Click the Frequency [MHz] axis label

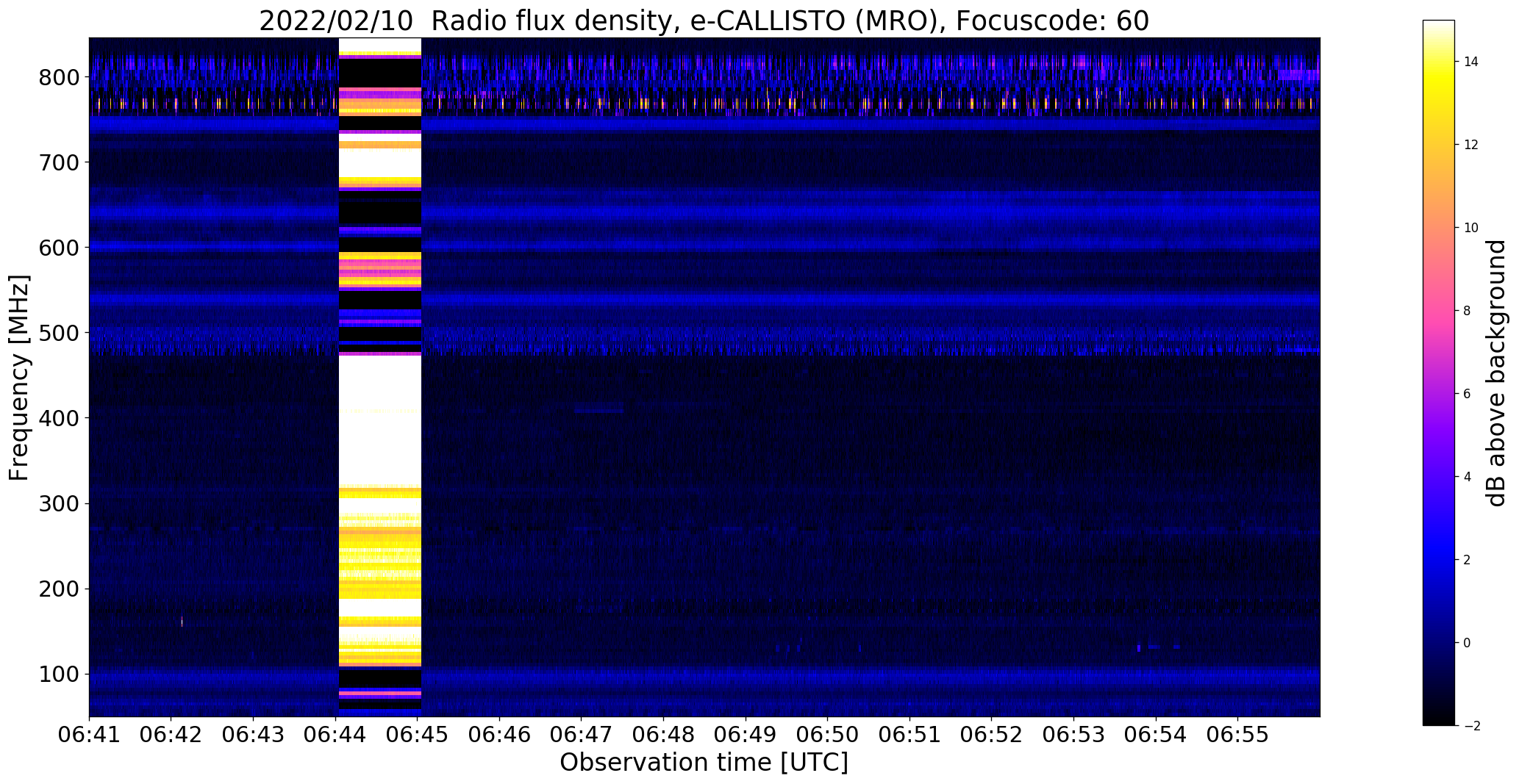(x=19, y=378)
